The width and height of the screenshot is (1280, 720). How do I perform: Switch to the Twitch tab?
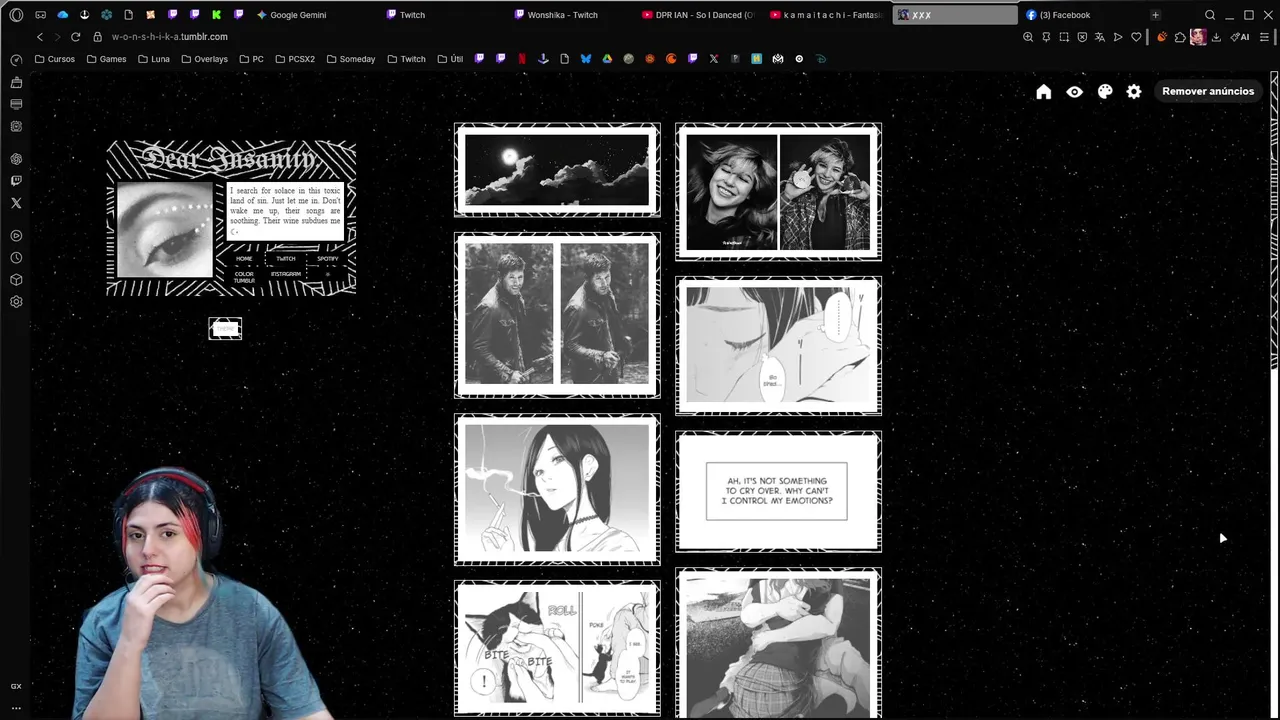444,15
